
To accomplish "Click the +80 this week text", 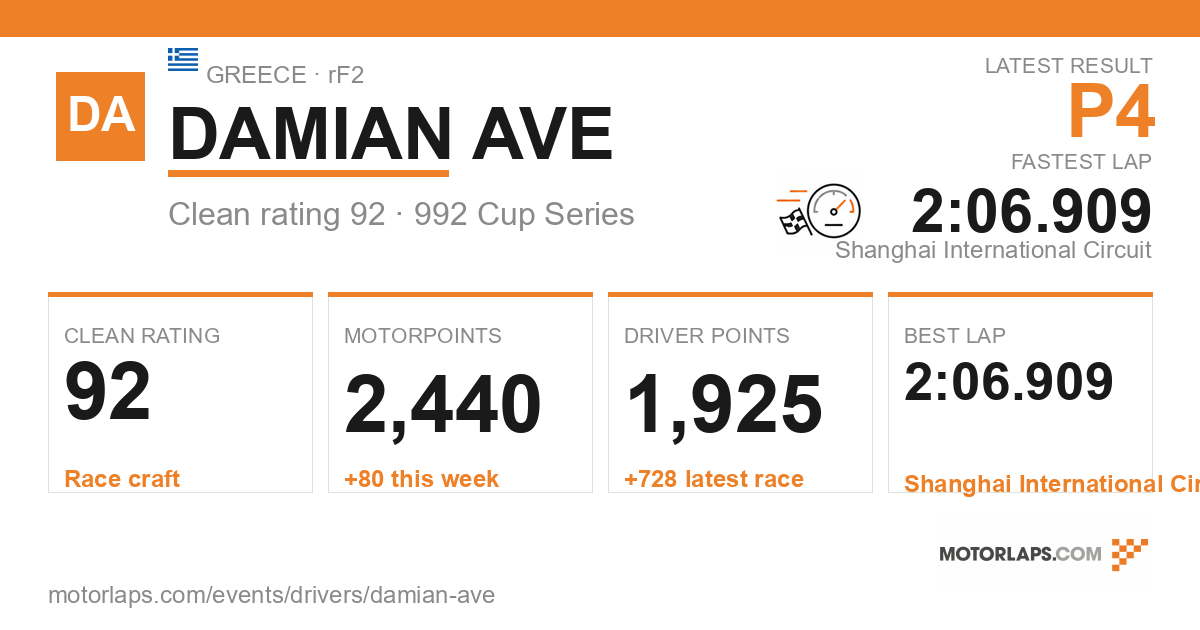I will [x=421, y=479].
